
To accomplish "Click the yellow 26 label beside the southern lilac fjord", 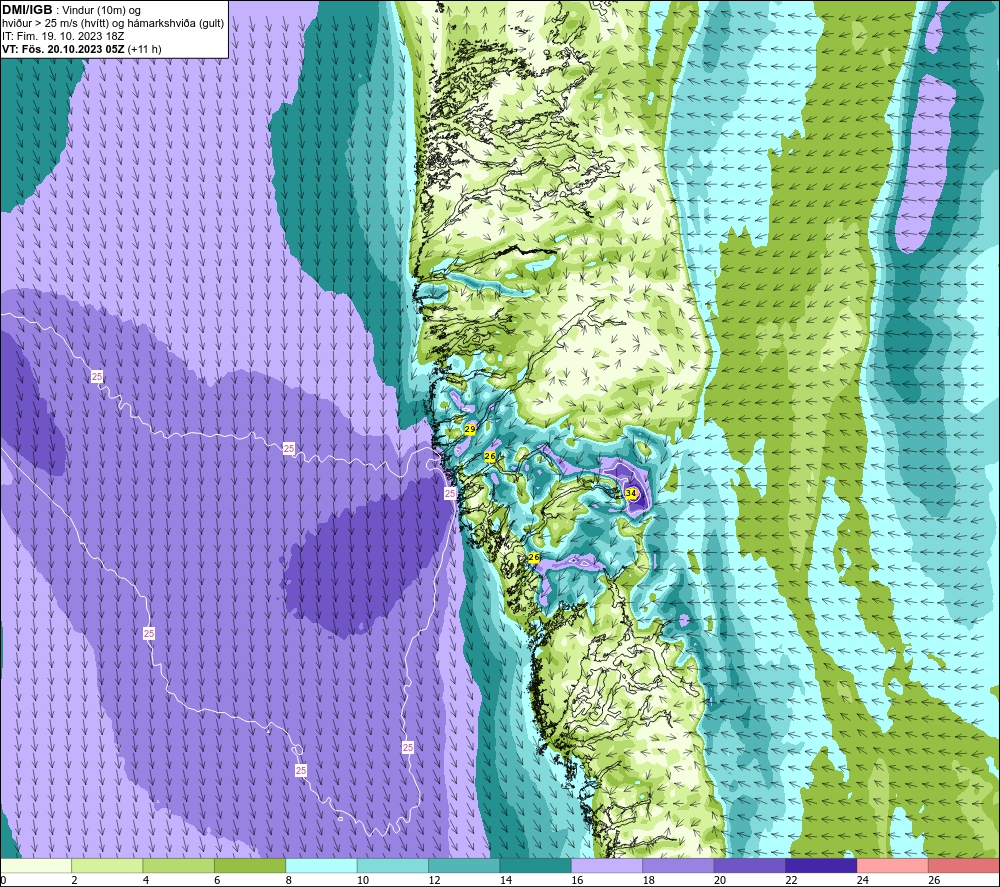I will pyautogui.click(x=534, y=557).
